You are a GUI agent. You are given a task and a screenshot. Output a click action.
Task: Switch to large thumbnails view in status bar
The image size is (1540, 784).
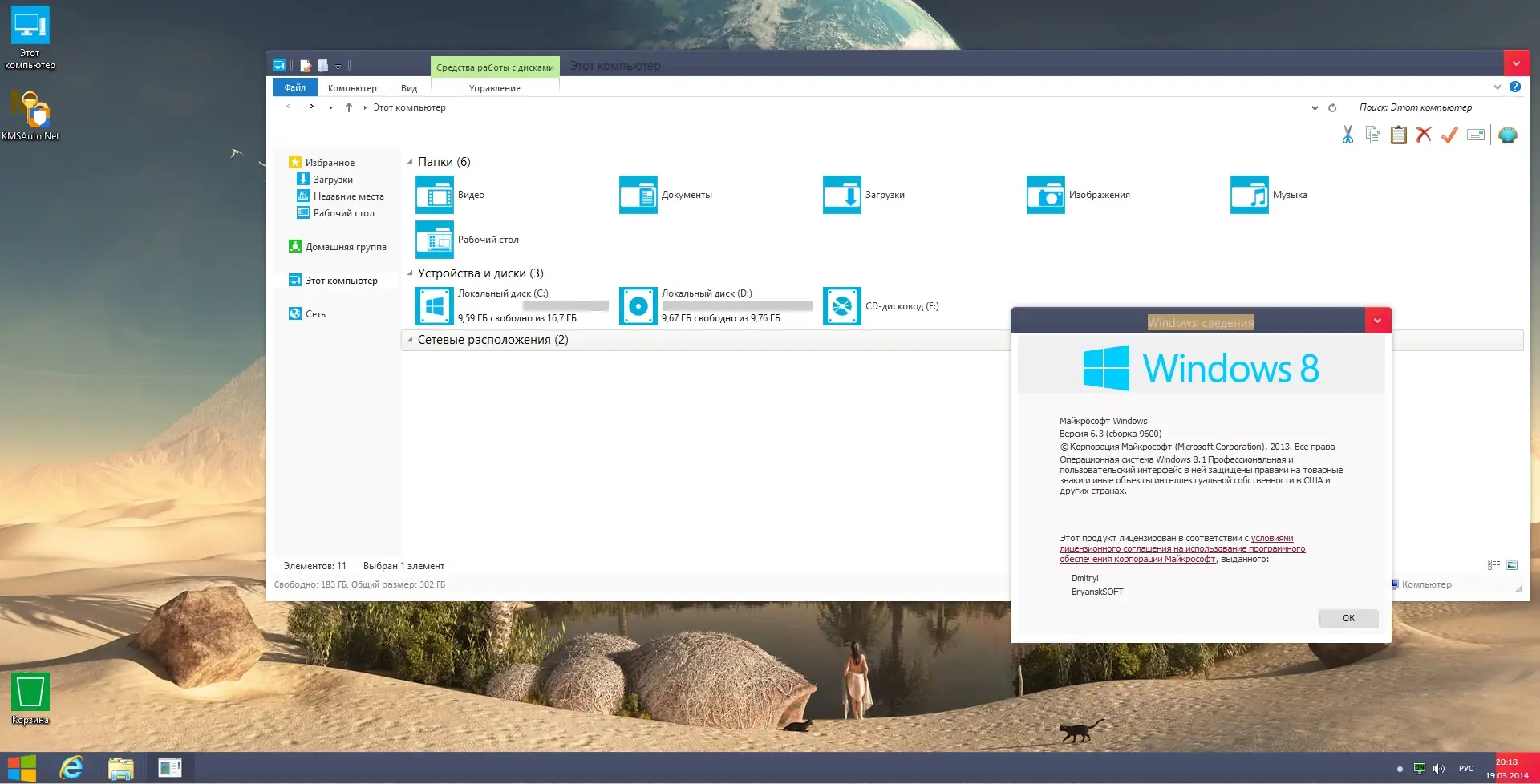[1512, 565]
